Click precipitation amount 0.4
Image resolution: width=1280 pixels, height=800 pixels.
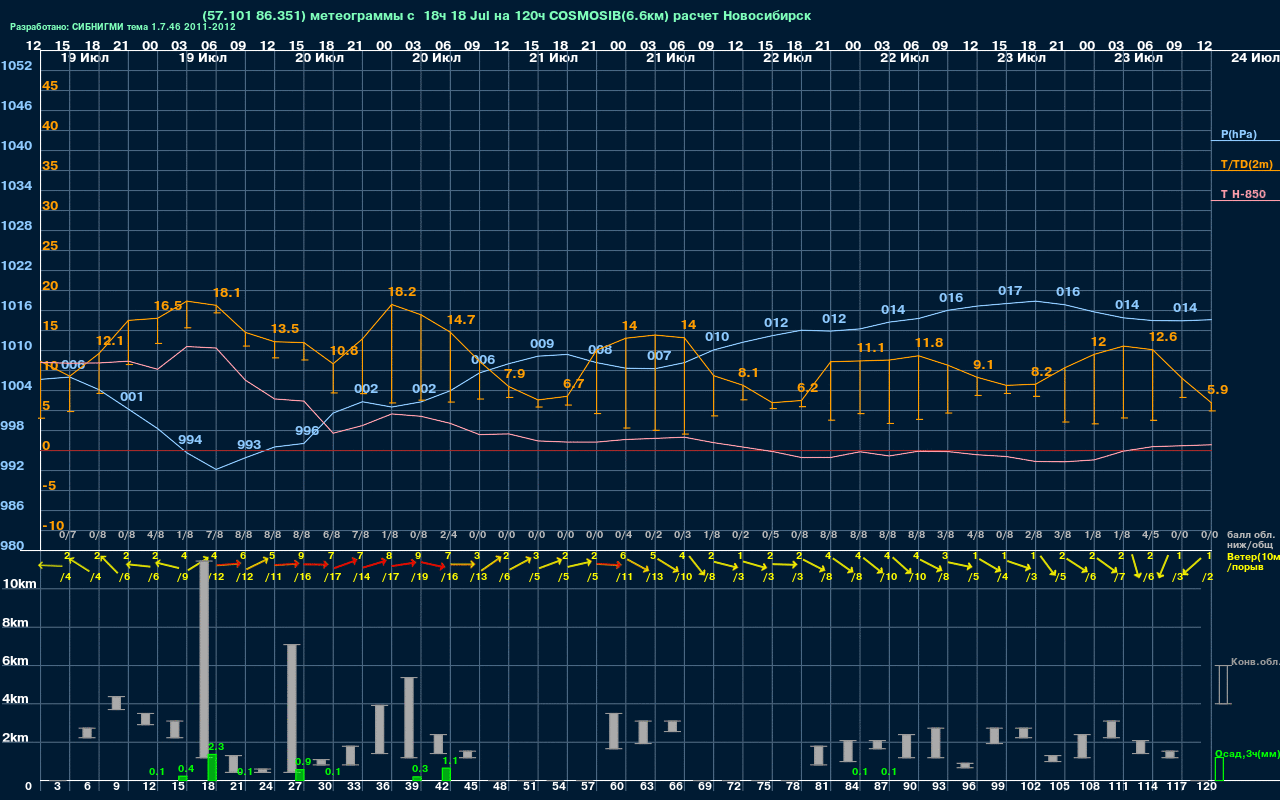pos(186,768)
